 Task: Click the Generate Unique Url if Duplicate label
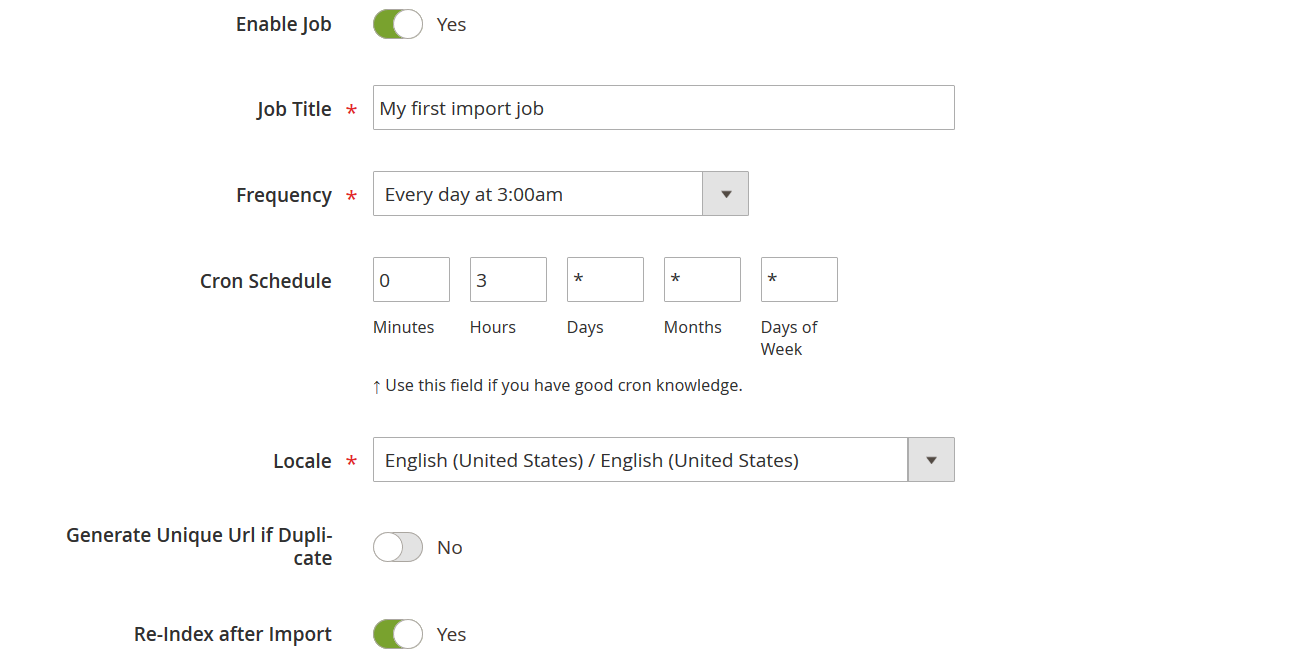199,547
